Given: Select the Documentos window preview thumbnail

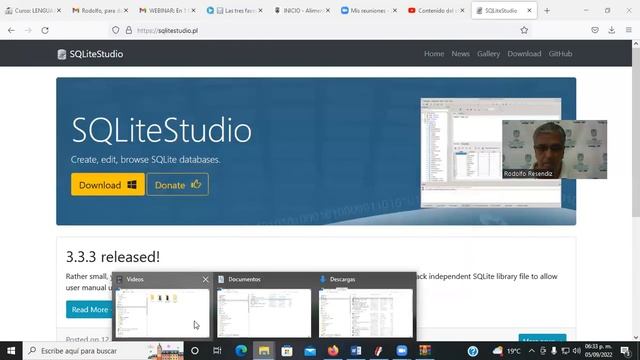Looking at the screenshot, I should click(264, 313).
